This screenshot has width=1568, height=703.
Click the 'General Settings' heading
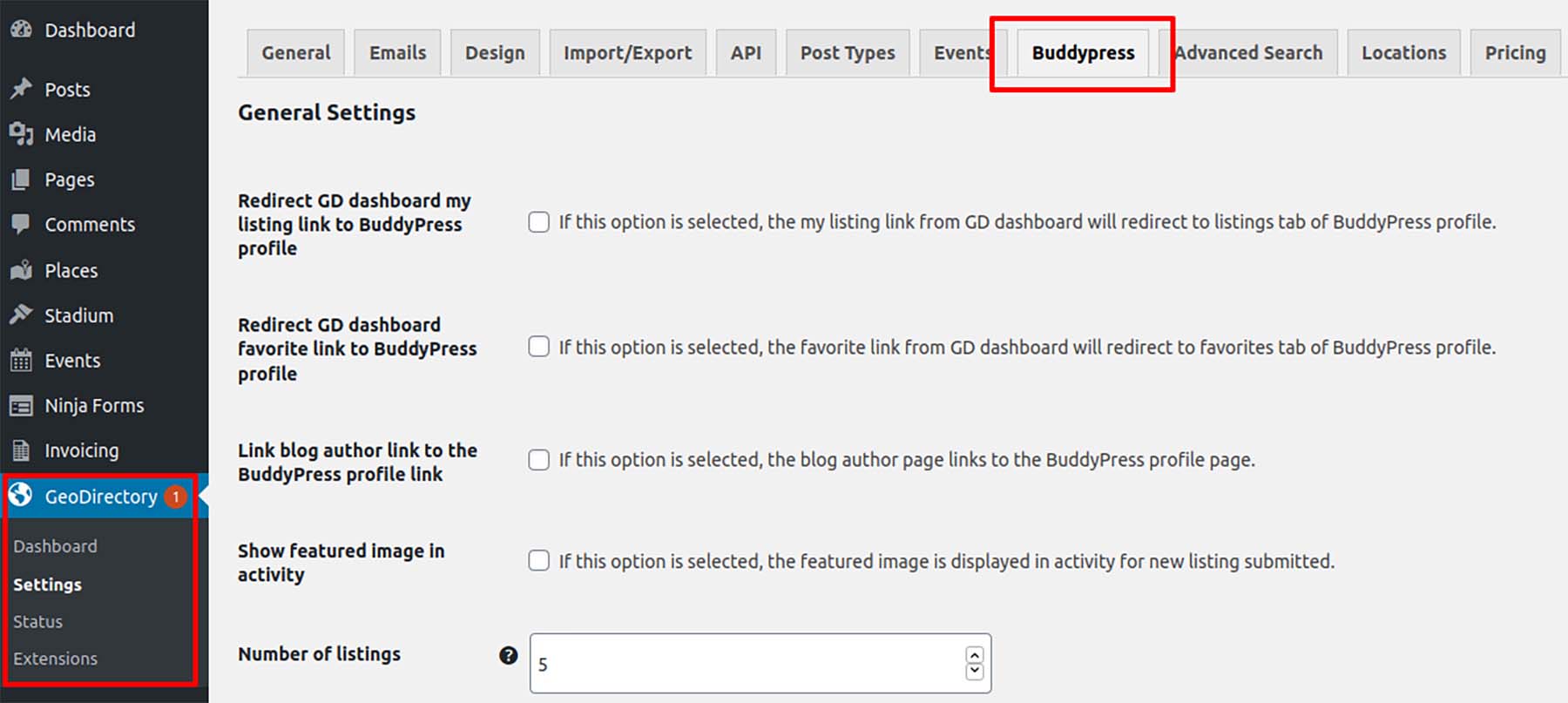click(327, 113)
